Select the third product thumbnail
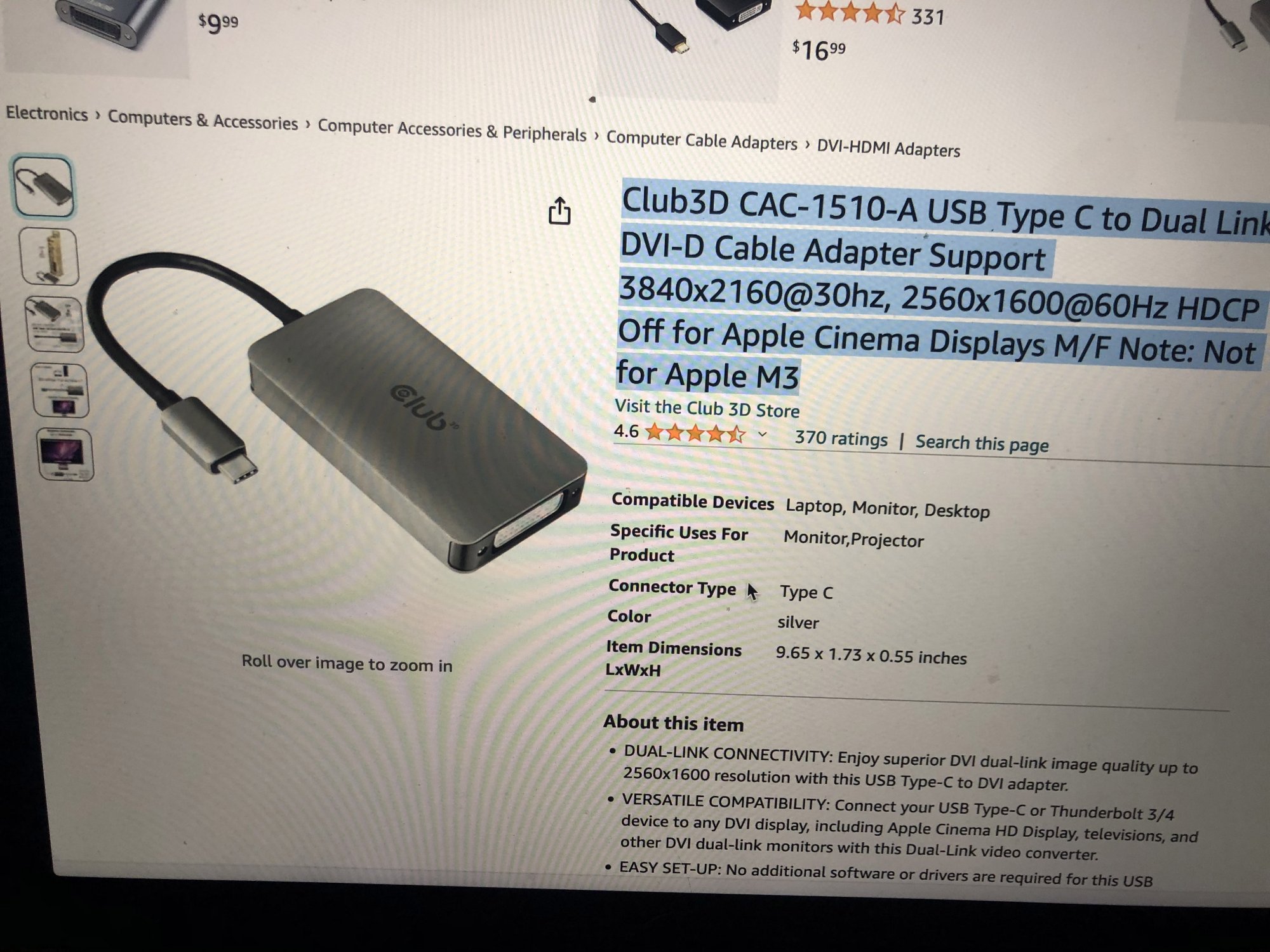Image resolution: width=1270 pixels, height=952 pixels. point(54,324)
